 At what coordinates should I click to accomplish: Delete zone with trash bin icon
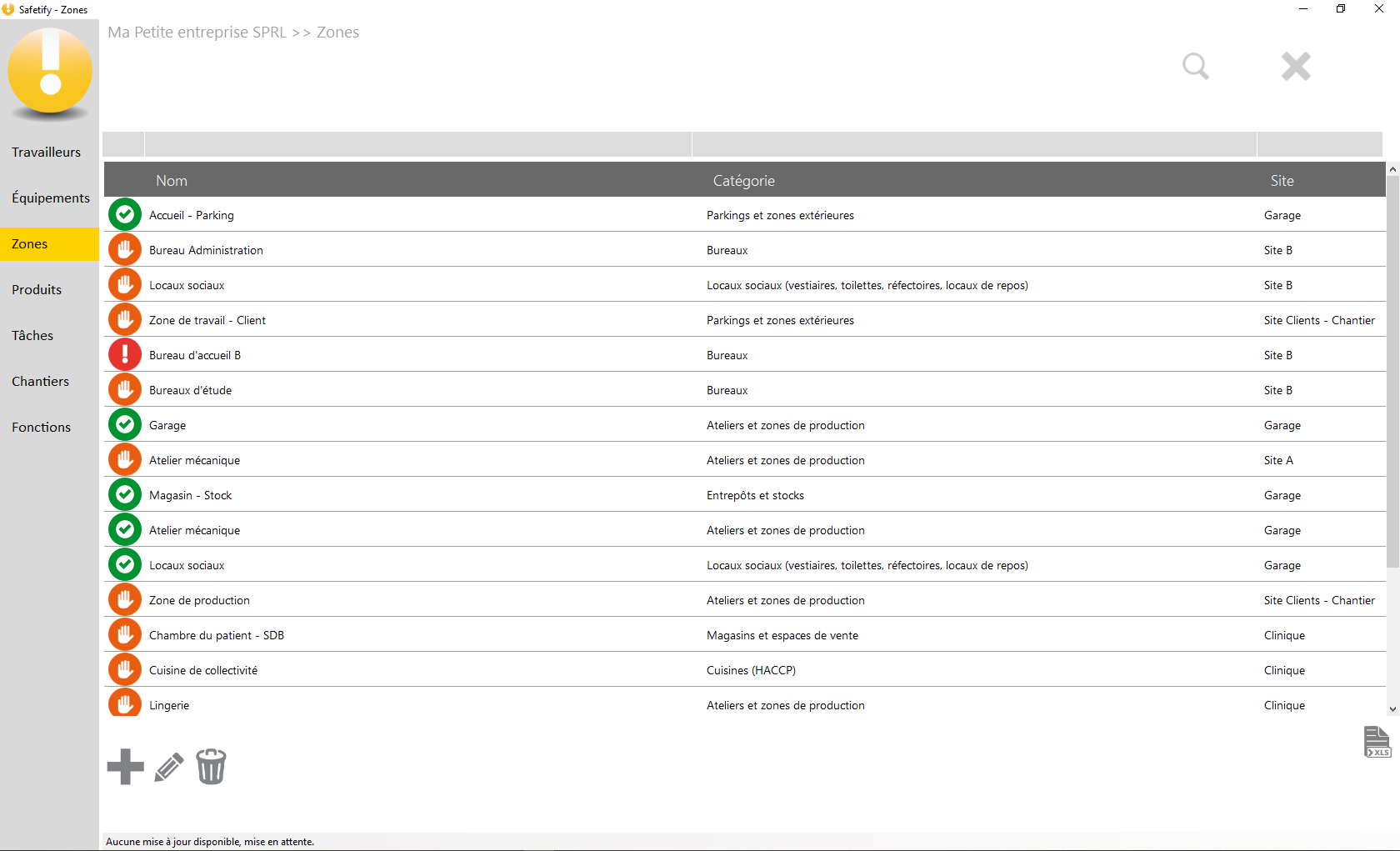point(211,766)
